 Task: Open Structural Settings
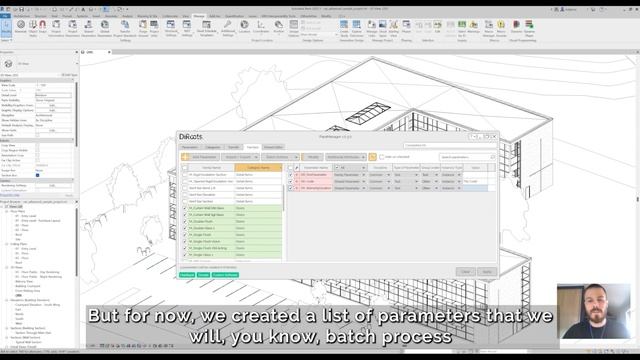click(171, 28)
